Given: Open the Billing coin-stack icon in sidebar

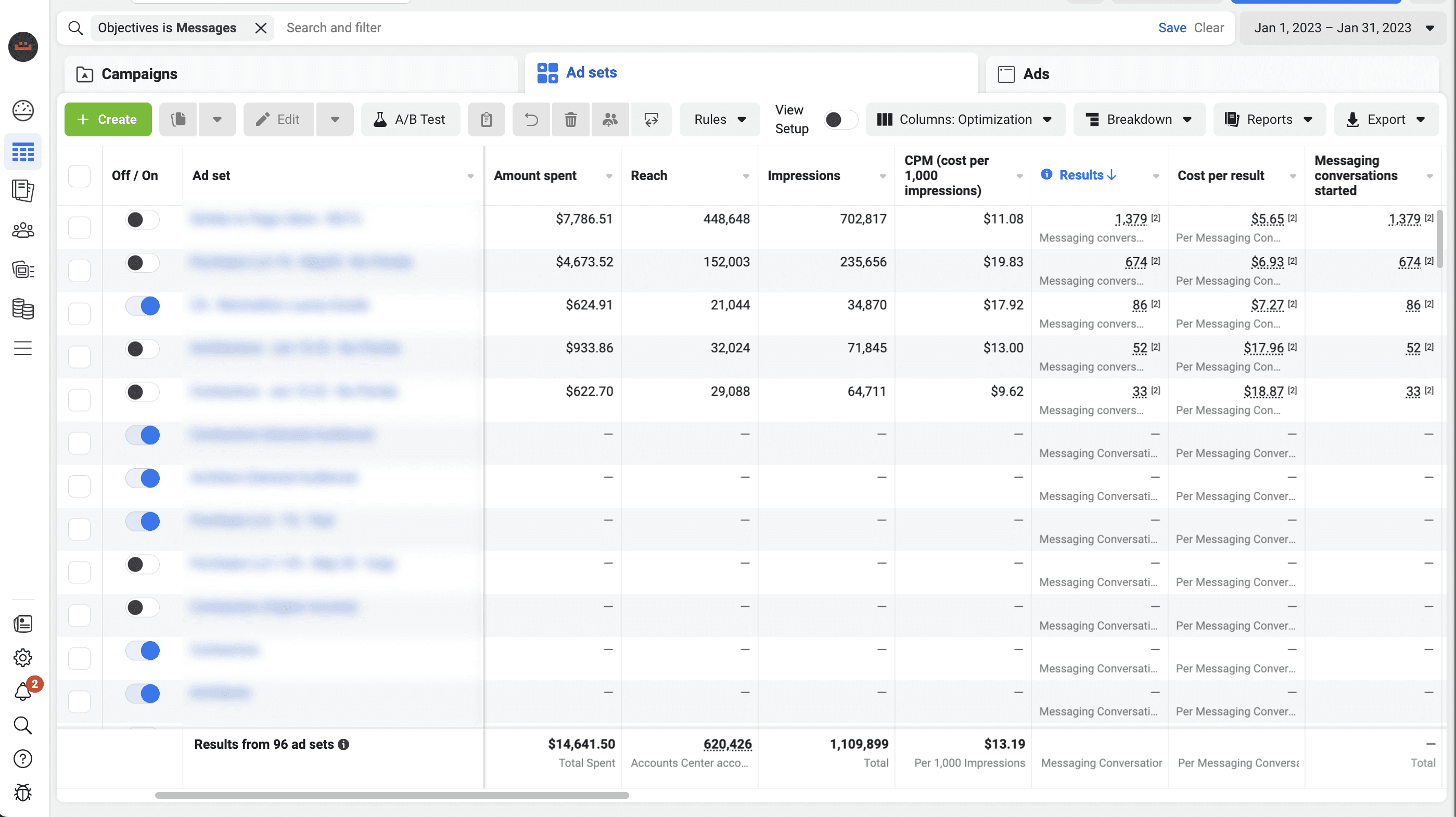Looking at the screenshot, I should point(22,309).
